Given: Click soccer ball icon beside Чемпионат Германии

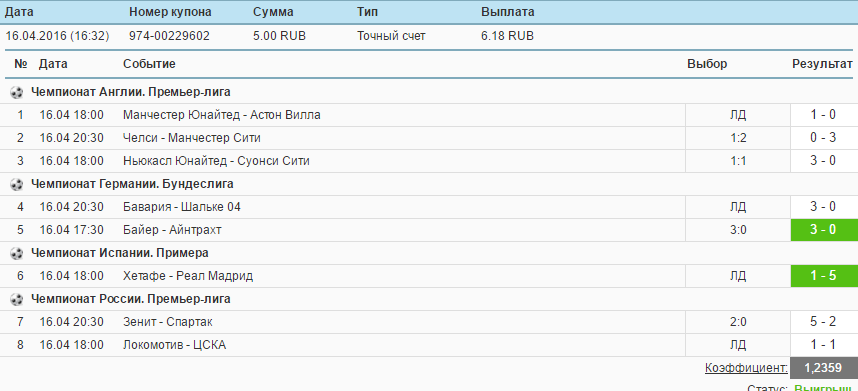Looking at the screenshot, I should [17, 184].
